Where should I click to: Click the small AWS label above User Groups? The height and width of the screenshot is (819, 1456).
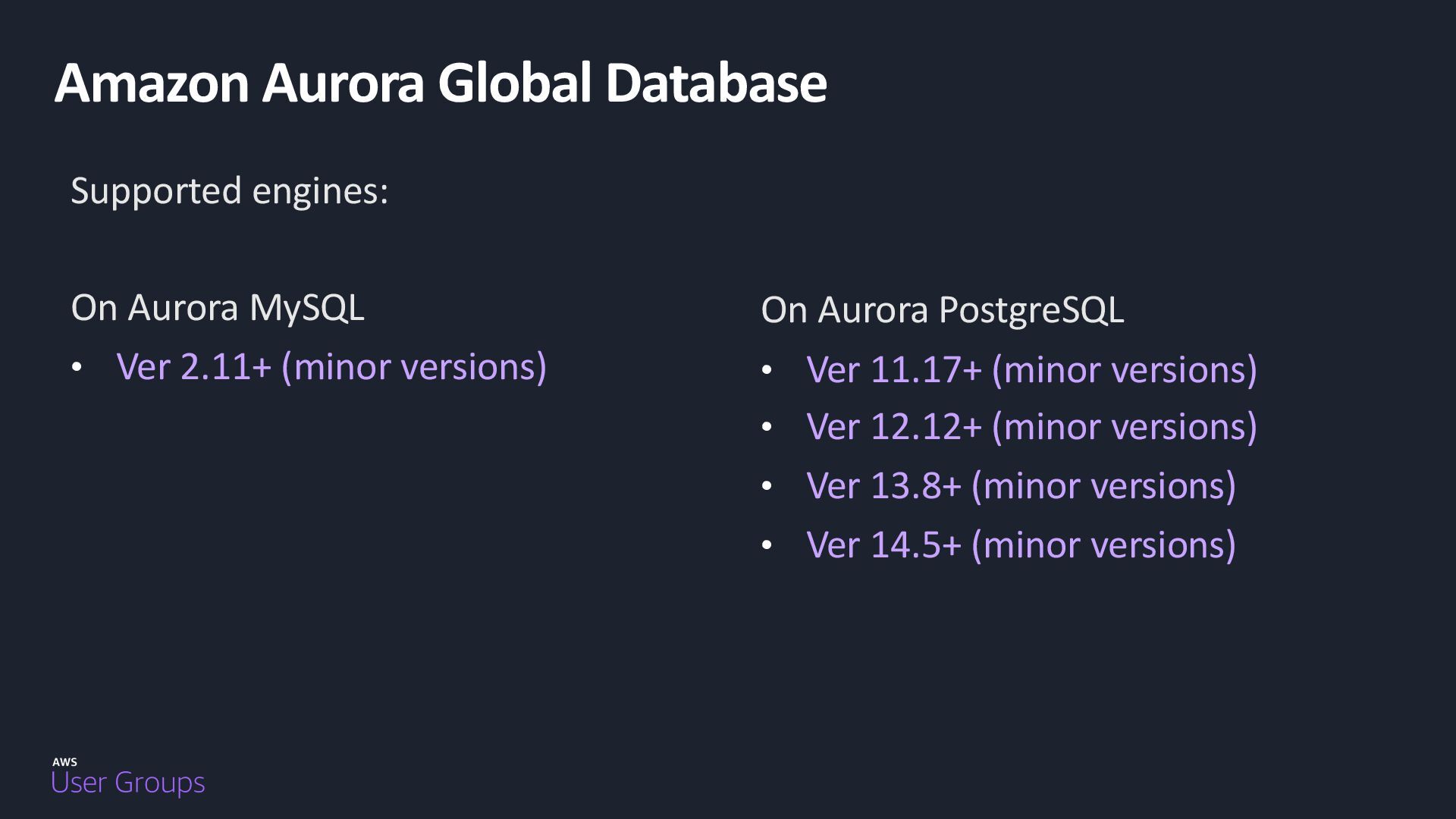coord(64,761)
